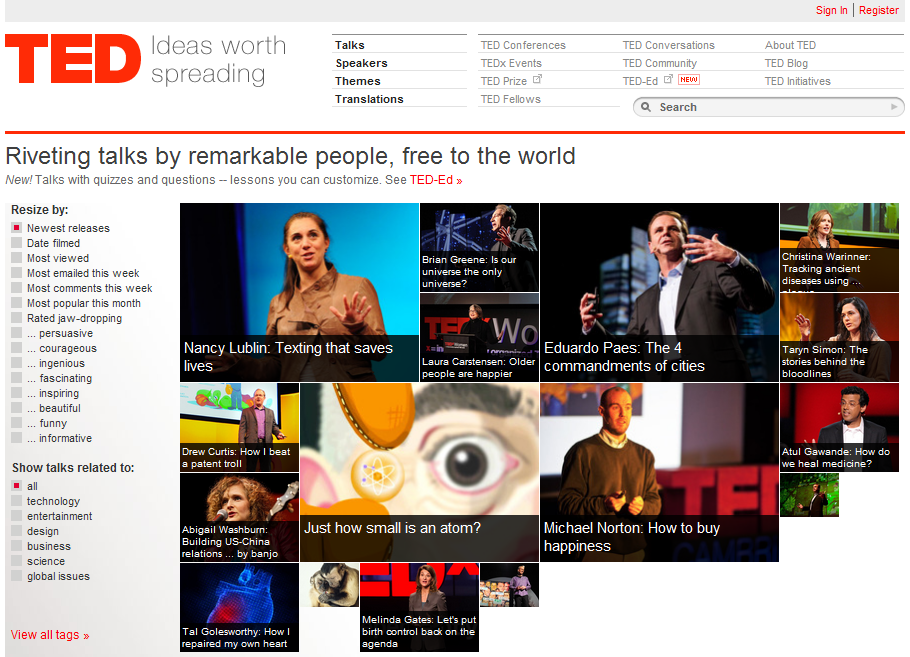The width and height of the screenshot is (910, 657).
Task: Filter talks by business
Action: (x=16, y=546)
